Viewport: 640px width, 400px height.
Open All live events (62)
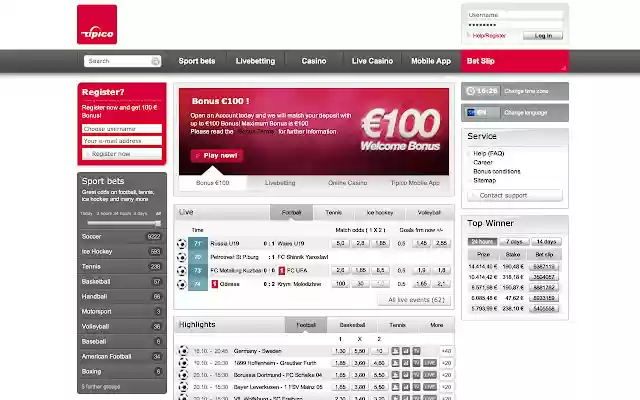tap(414, 300)
